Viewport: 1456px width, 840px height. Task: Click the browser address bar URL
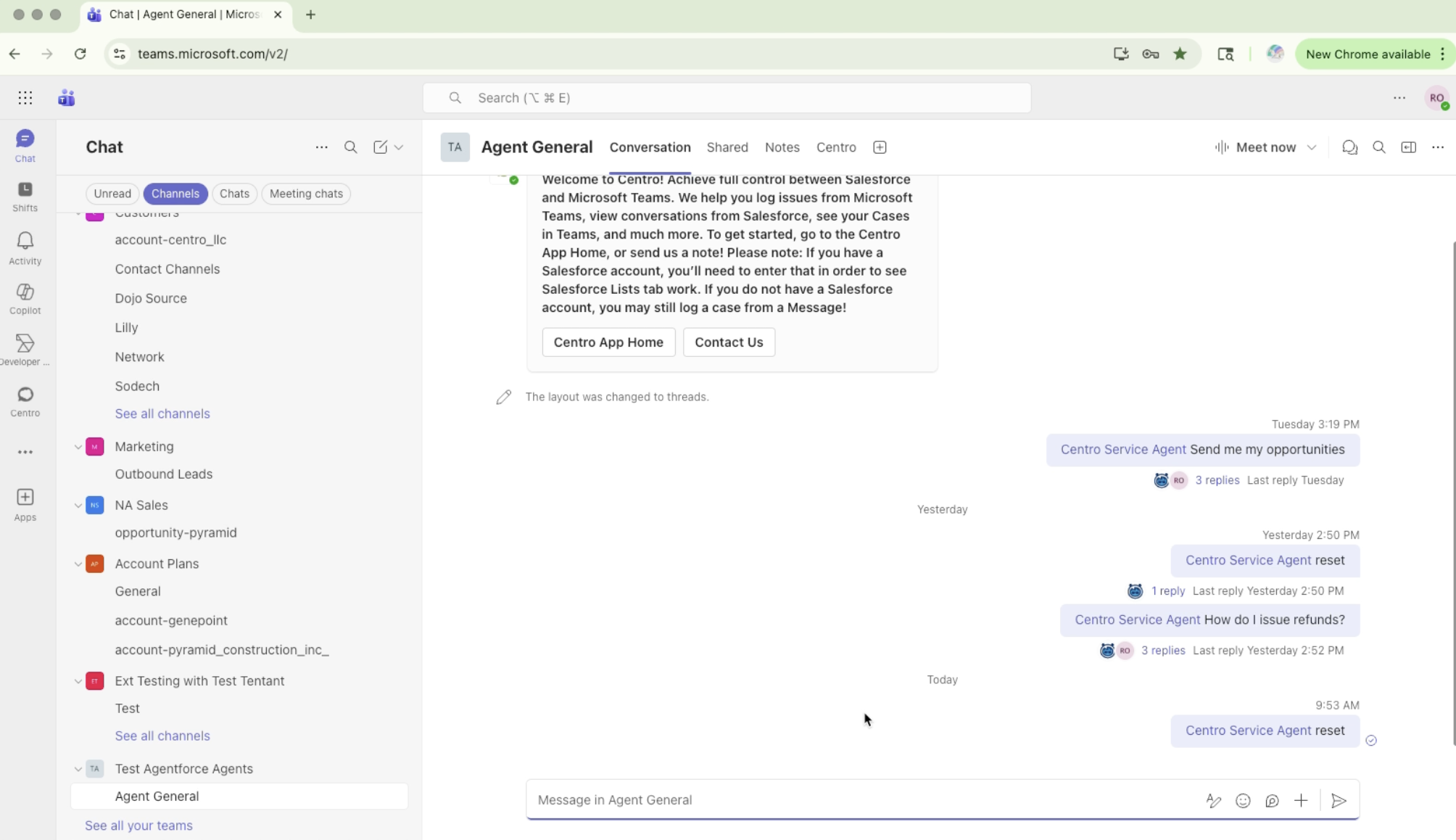coord(212,54)
